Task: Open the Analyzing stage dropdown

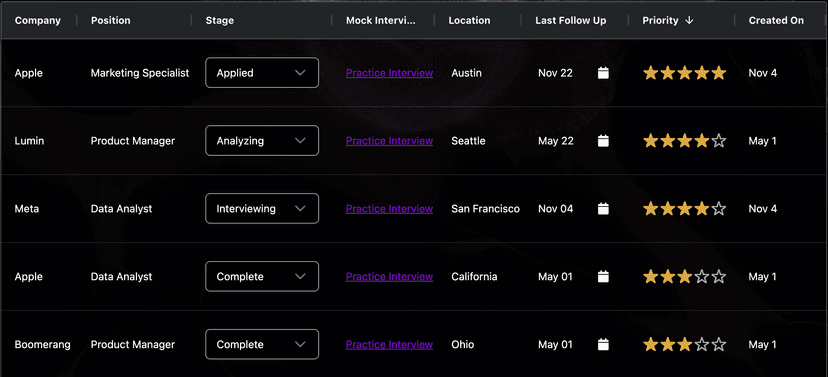Action: 262,141
